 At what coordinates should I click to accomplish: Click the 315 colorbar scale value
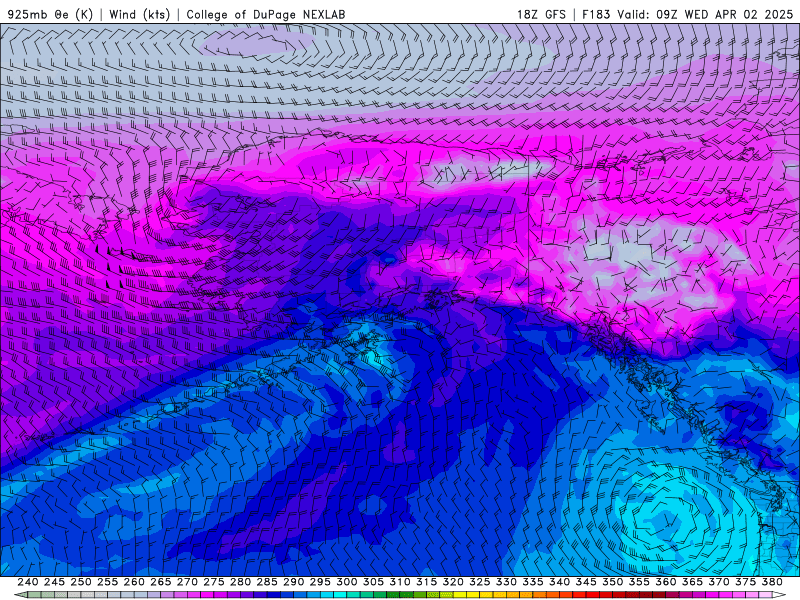pos(426,582)
